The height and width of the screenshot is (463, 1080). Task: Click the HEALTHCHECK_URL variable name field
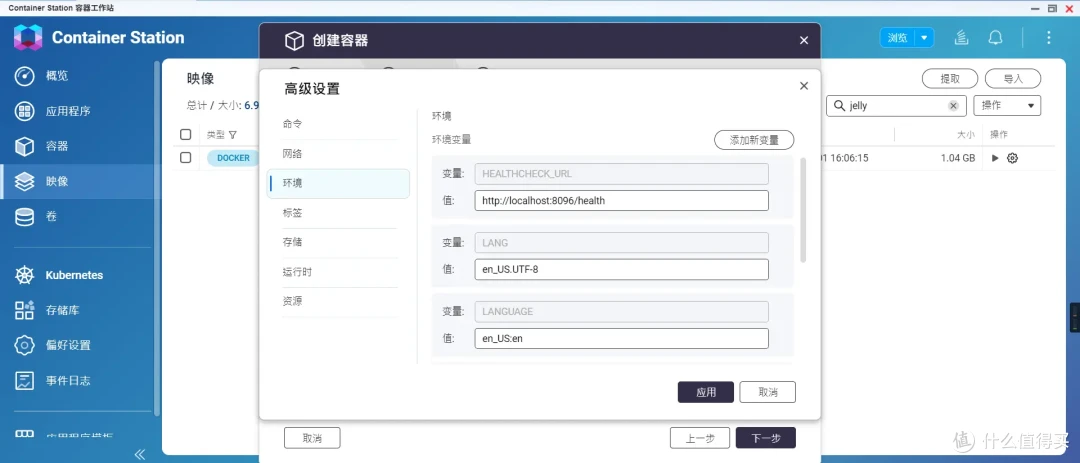coord(621,174)
